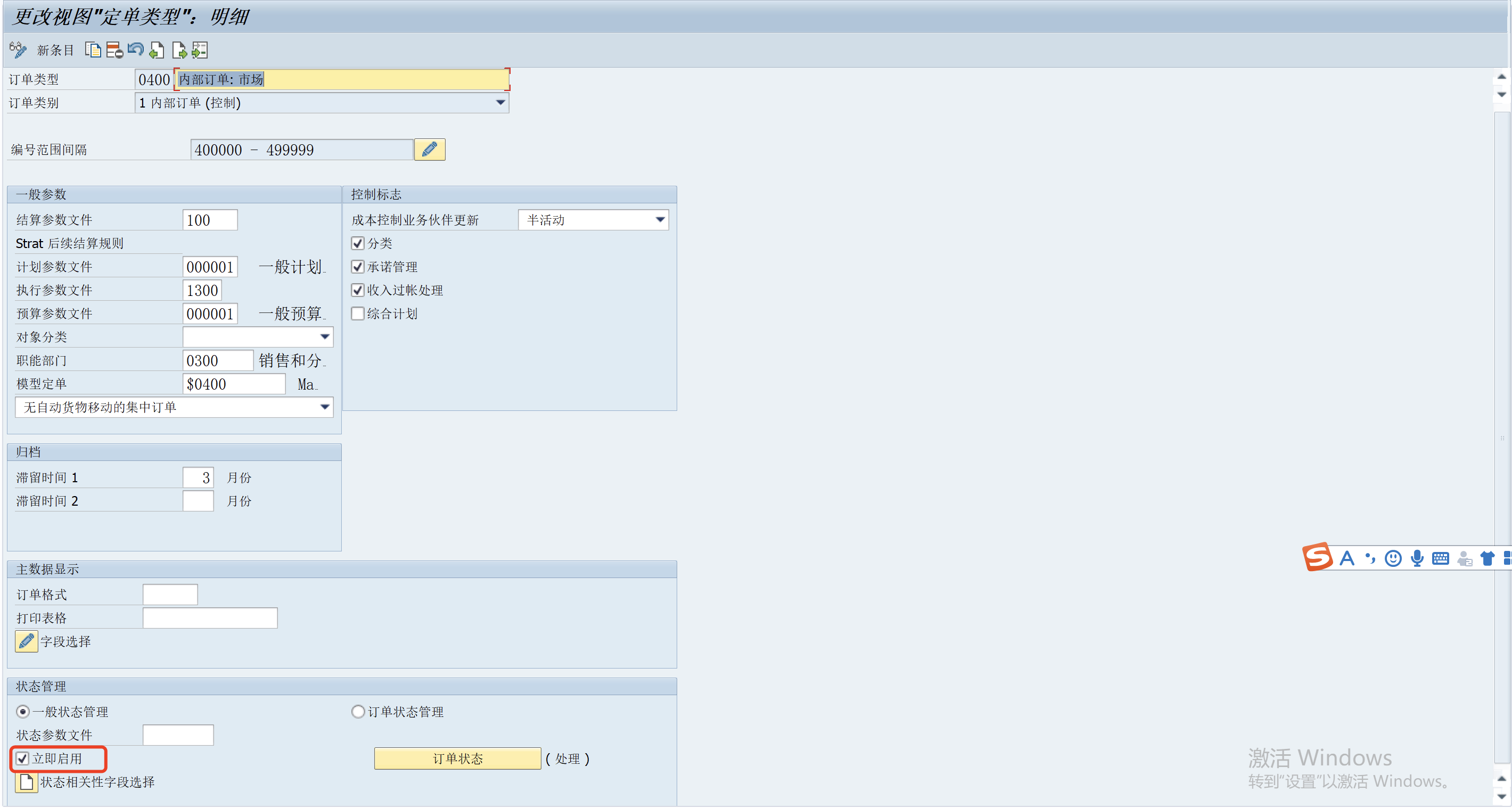Switch Sogou input language with A icon

pyautogui.click(x=1347, y=557)
